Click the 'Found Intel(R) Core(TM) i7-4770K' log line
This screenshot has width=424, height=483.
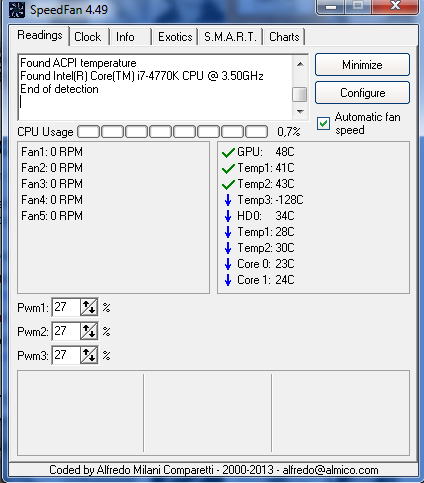(142, 76)
